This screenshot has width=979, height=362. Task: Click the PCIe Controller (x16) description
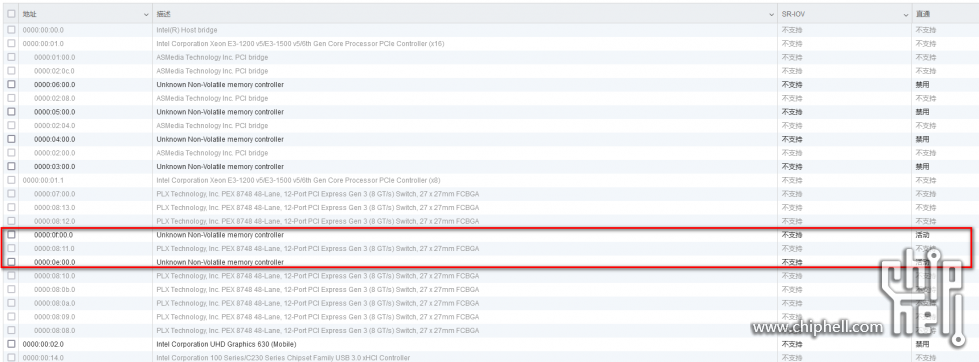click(x=300, y=44)
